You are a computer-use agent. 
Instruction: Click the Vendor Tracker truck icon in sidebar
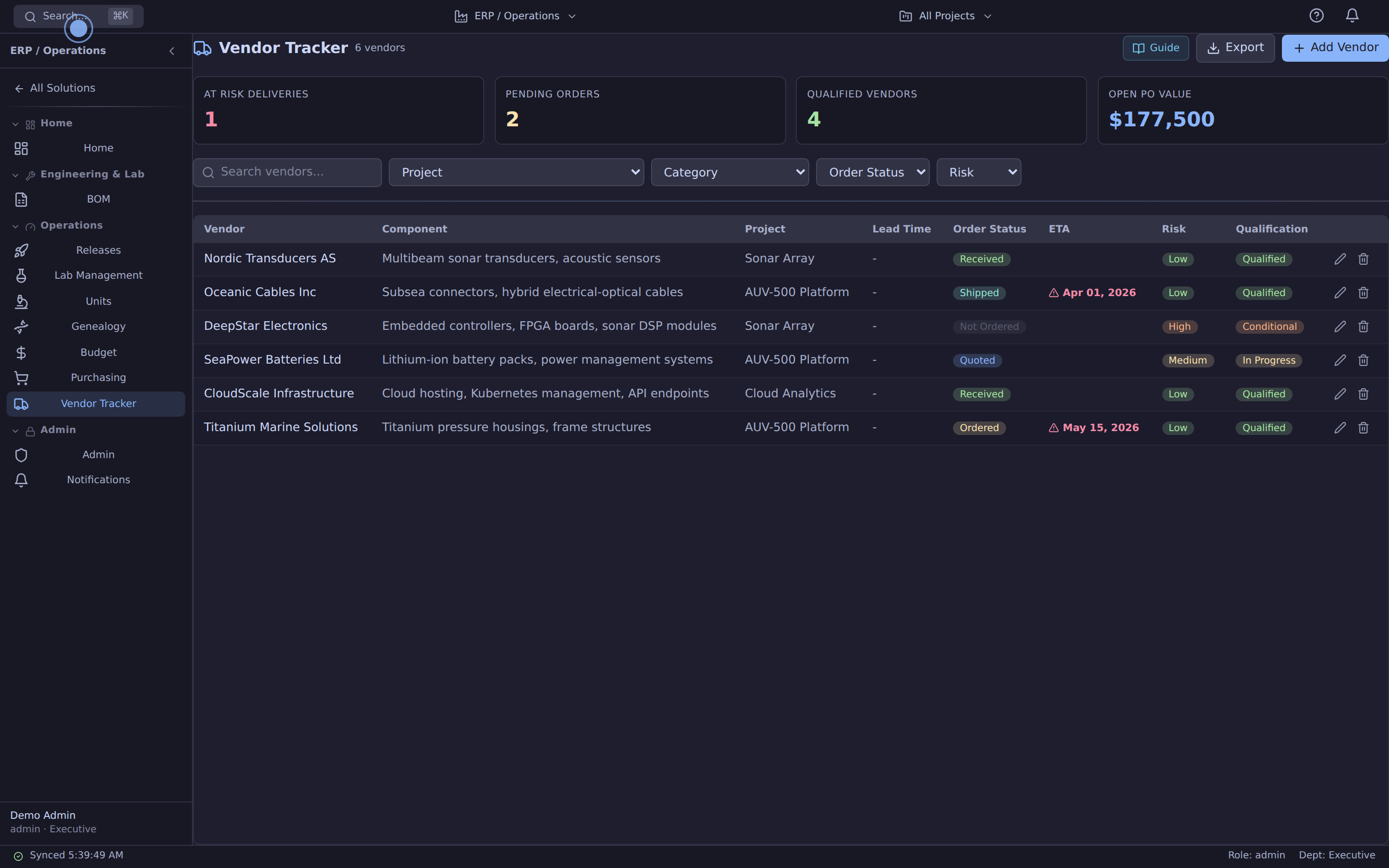click(21, 404)
